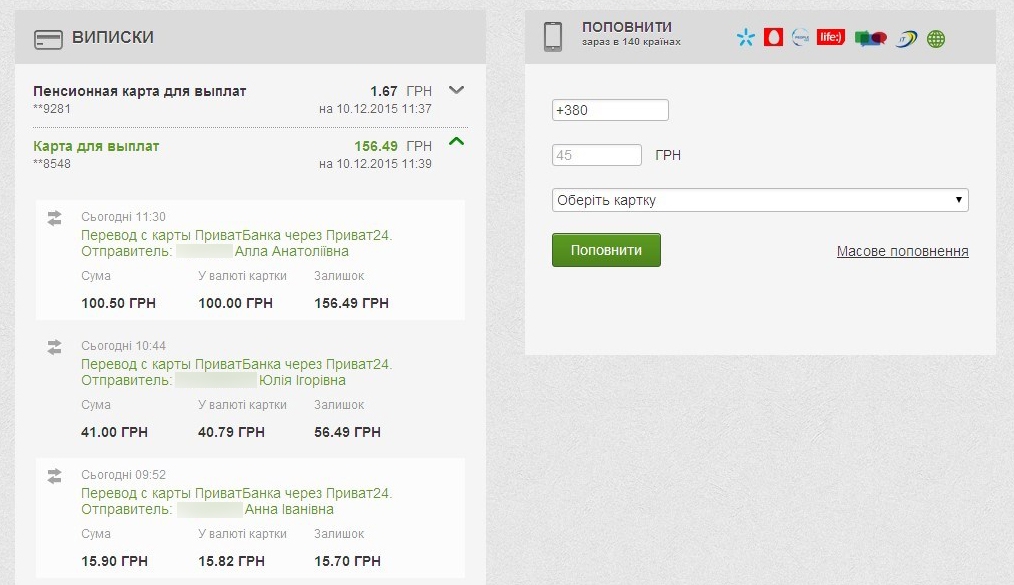The width and height of the screenshot is (1014, 585).
Task: Expand the Пенсионная карта для выплат statement
Action: click(457, 90)
